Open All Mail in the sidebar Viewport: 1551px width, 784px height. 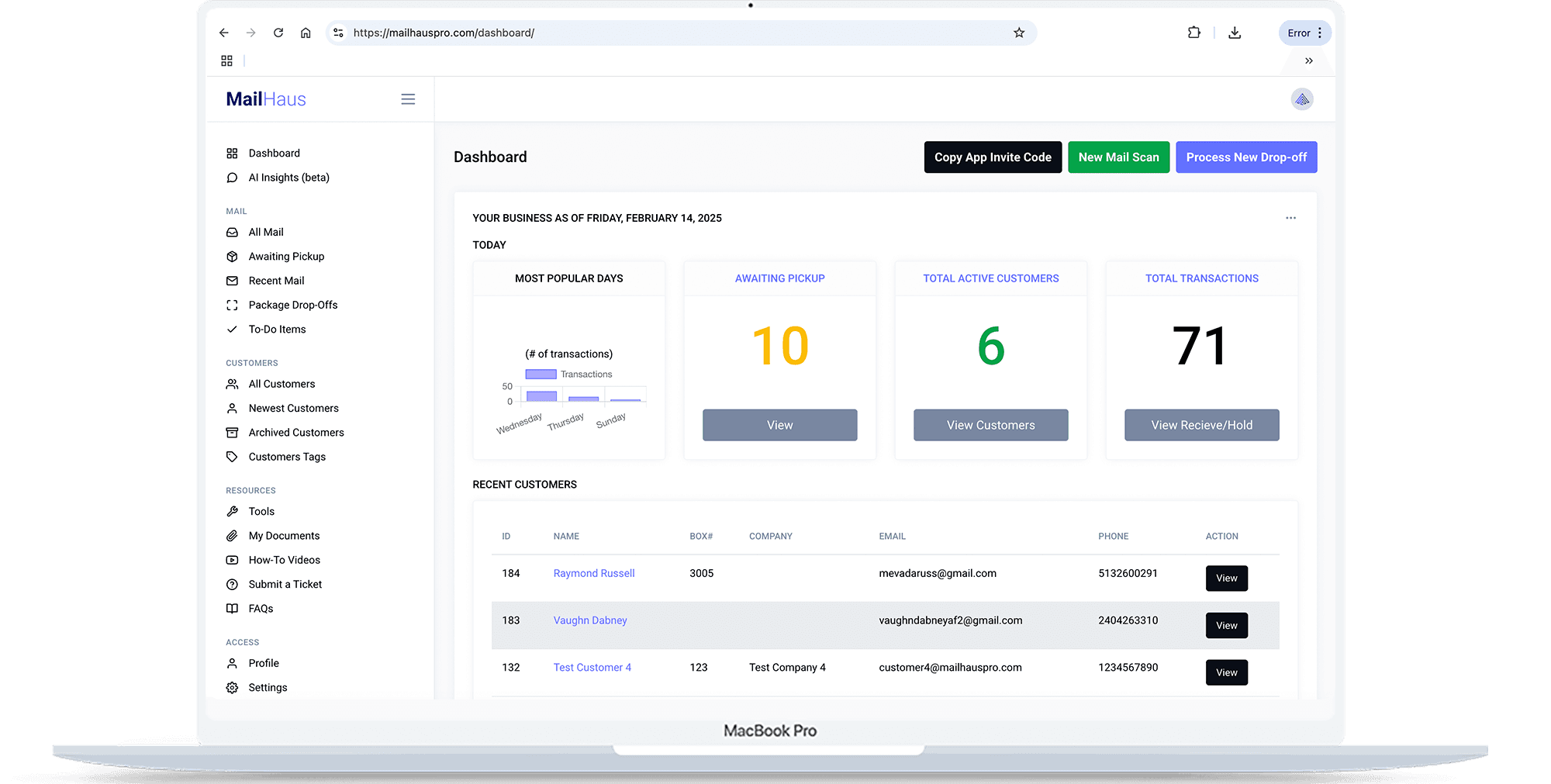pos(266,232)
